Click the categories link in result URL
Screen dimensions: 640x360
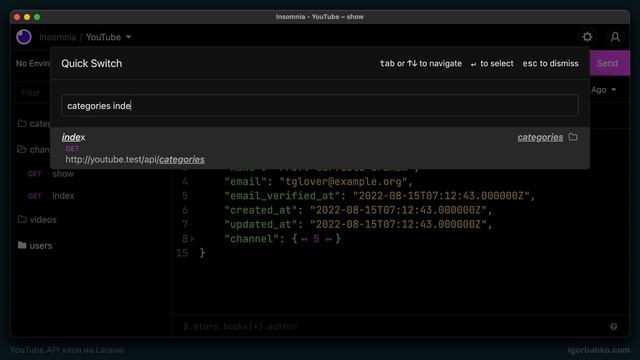pyautogui.click(x=182, y=160)
